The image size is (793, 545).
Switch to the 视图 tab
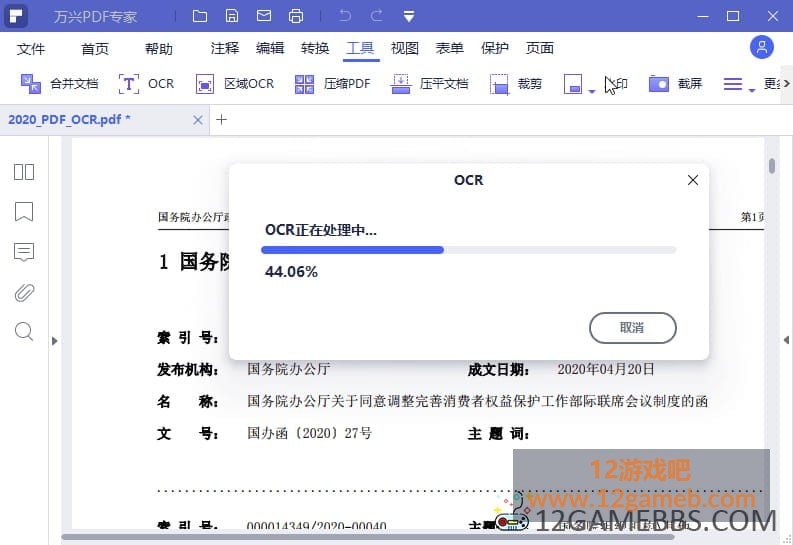(x=405, y=48)
